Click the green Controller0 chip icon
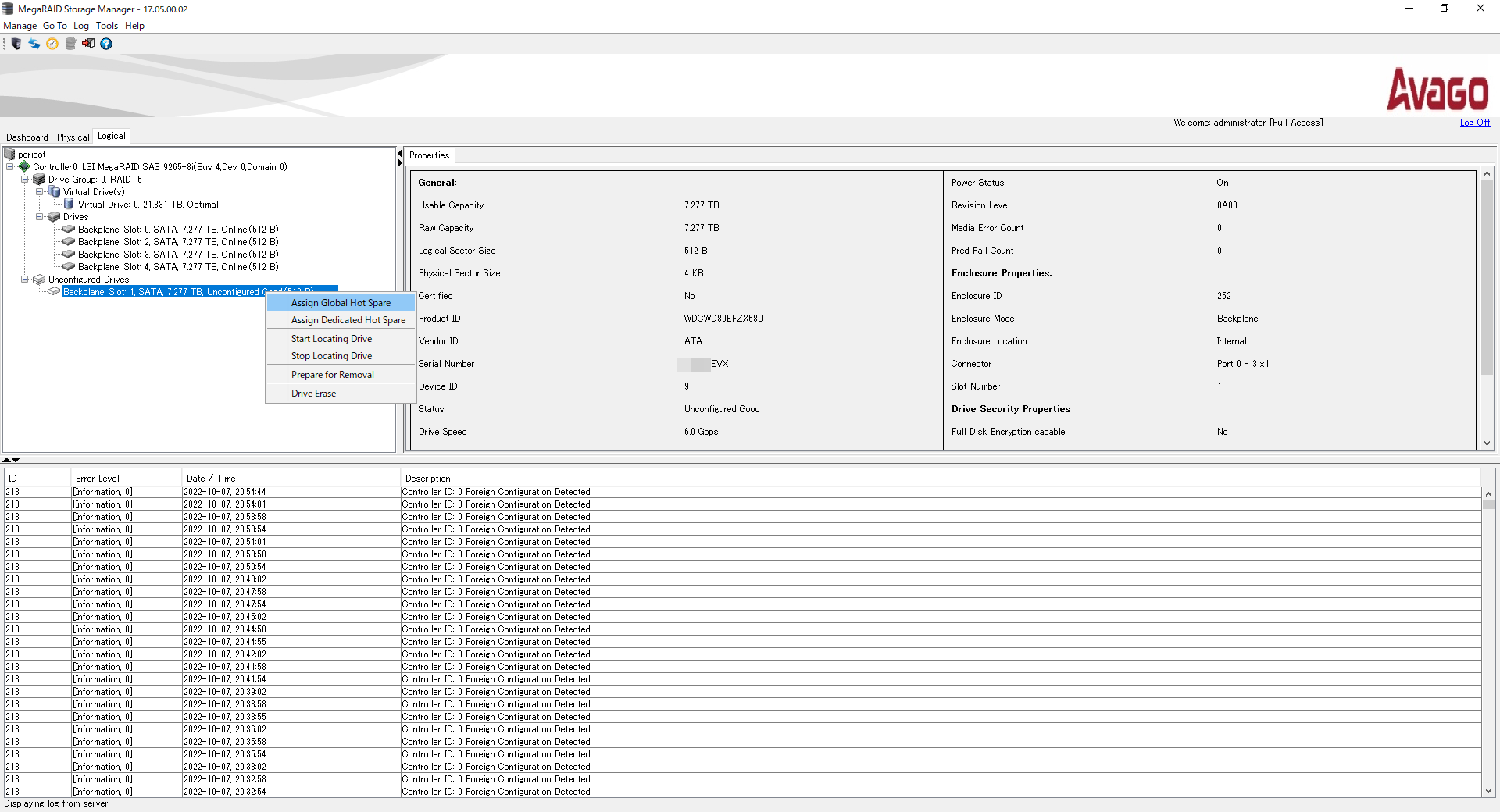This screenshot has width=1500, height=812. click(24, 166)
